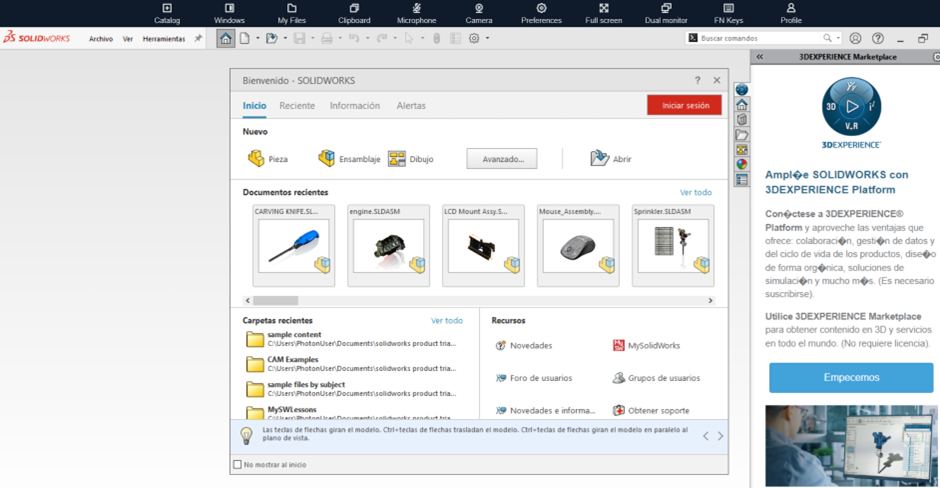Click the Rebuild traffic-light icon
This screenshot has width=940, height=488.
click(436, 38)
